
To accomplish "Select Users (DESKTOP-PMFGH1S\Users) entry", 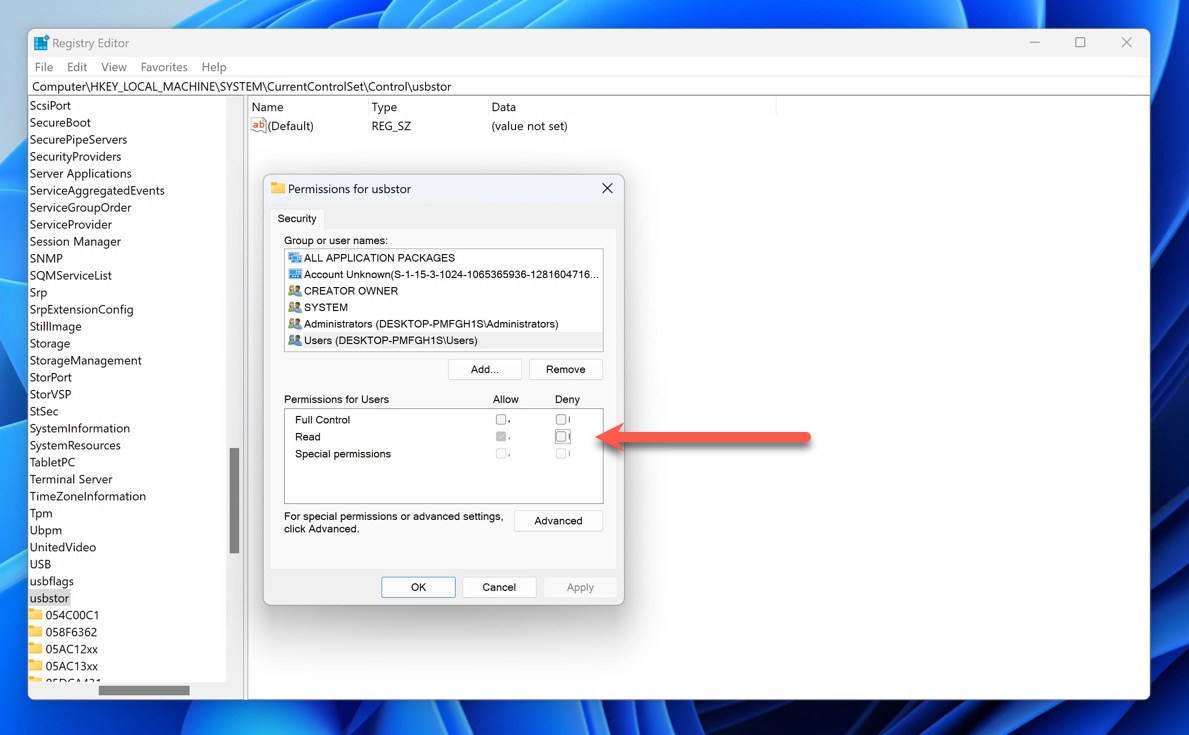I will click(444, 340).
